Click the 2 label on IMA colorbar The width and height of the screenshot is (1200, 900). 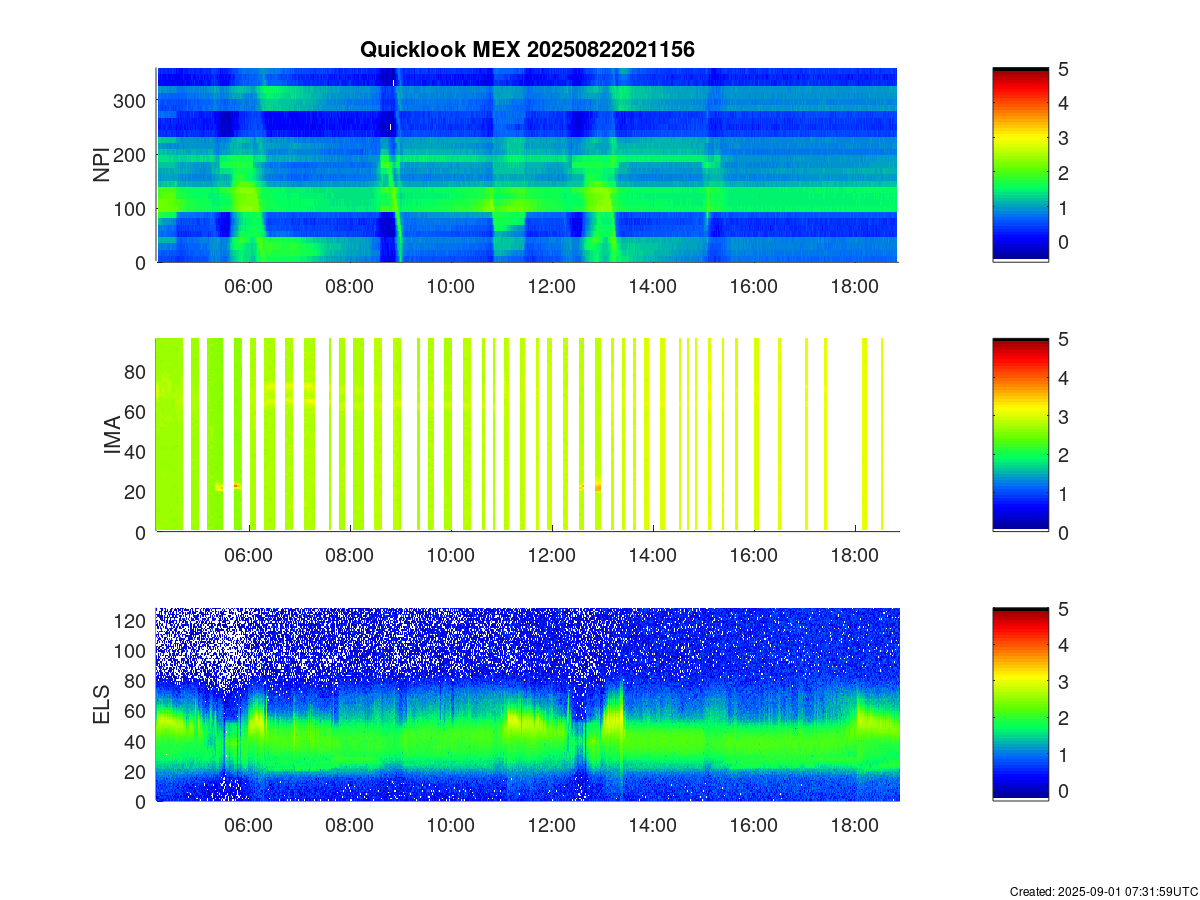click(x=1065, y=455)
